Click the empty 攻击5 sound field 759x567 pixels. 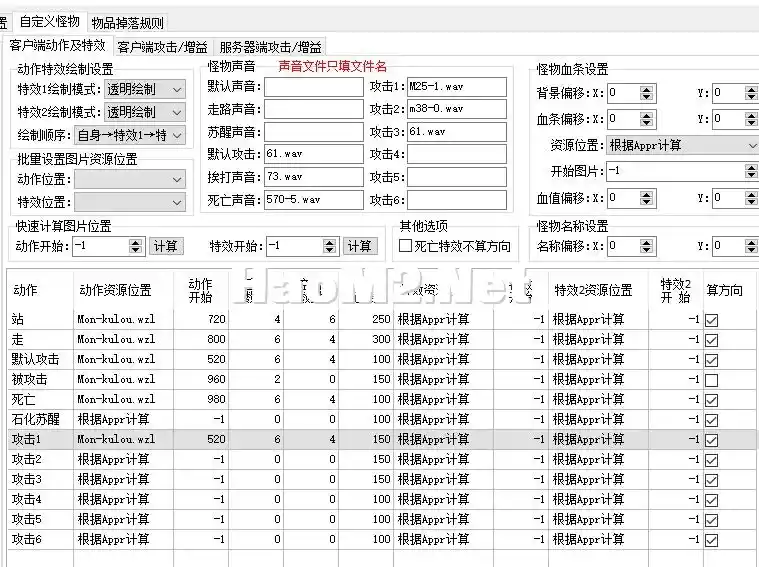pos(457,177)
